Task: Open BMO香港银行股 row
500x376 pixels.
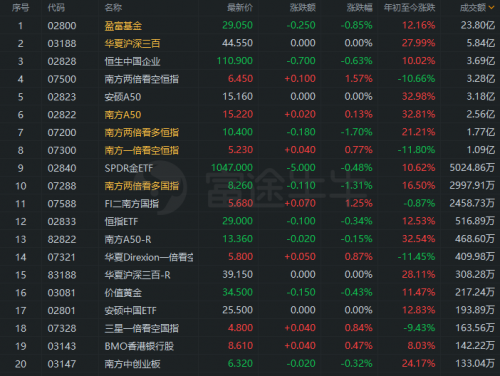Action: [x=250, y=346]
